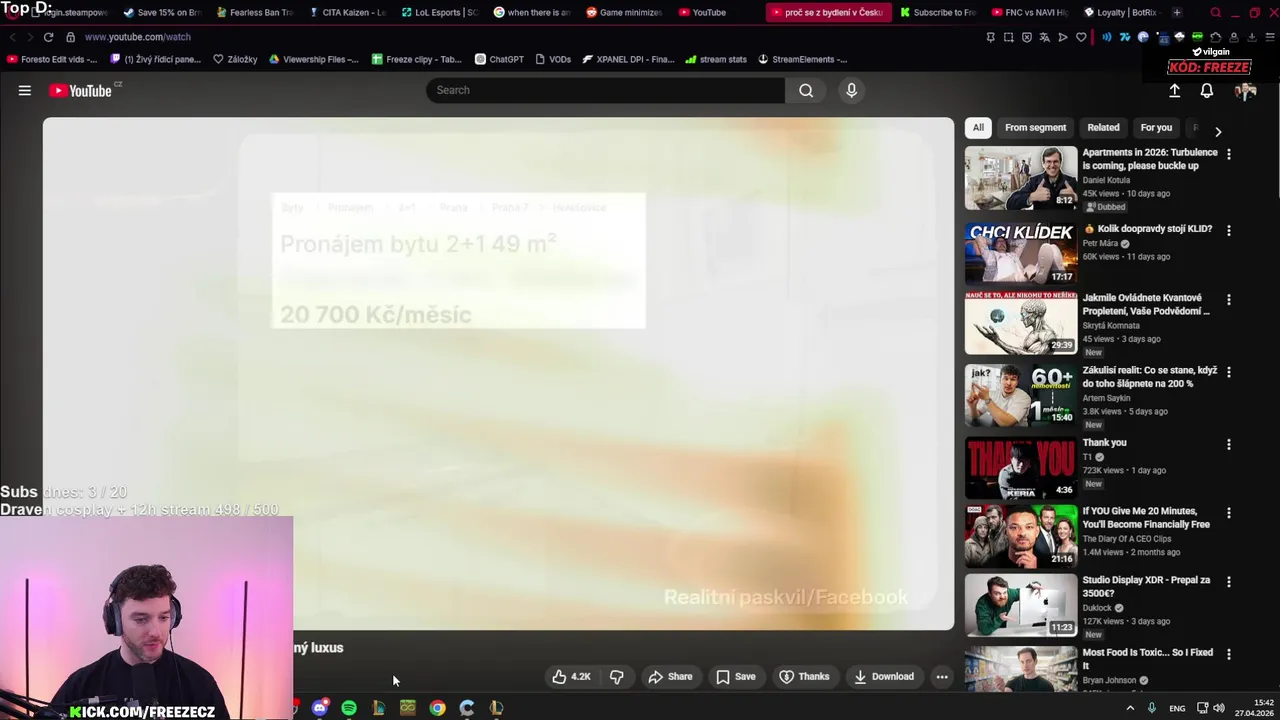The image size is (1280, 720).
Task: Select the All filter chip
Action: tap(978, 128)
